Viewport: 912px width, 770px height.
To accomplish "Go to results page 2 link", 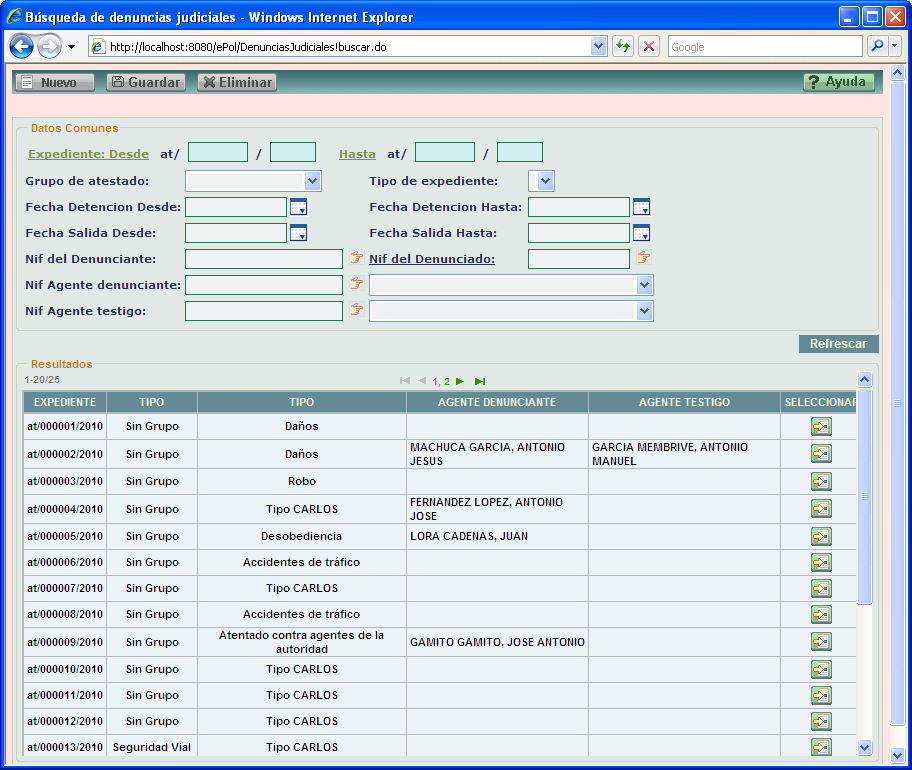I will 447,381.
